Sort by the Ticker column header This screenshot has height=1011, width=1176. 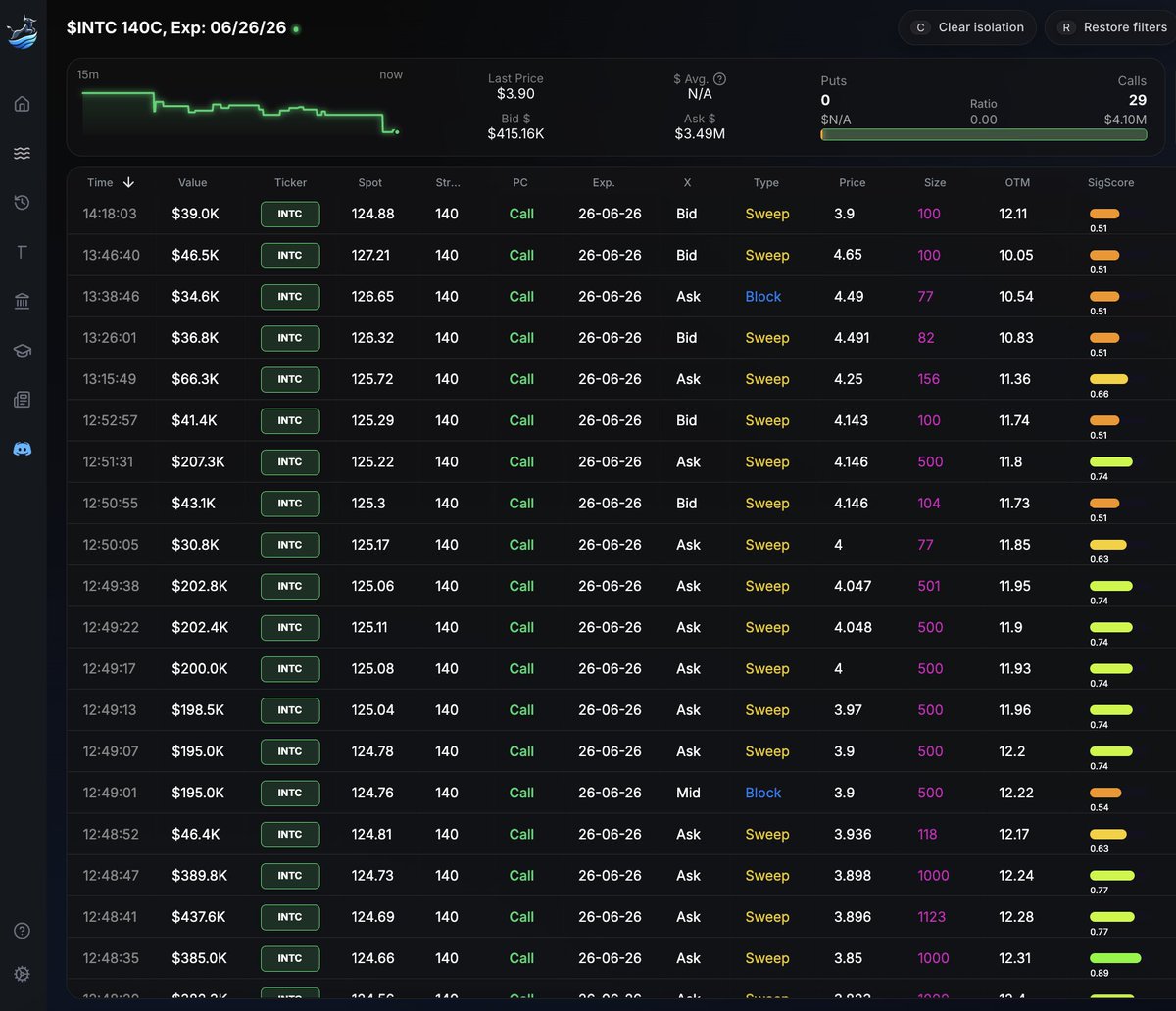coord(290,182)
